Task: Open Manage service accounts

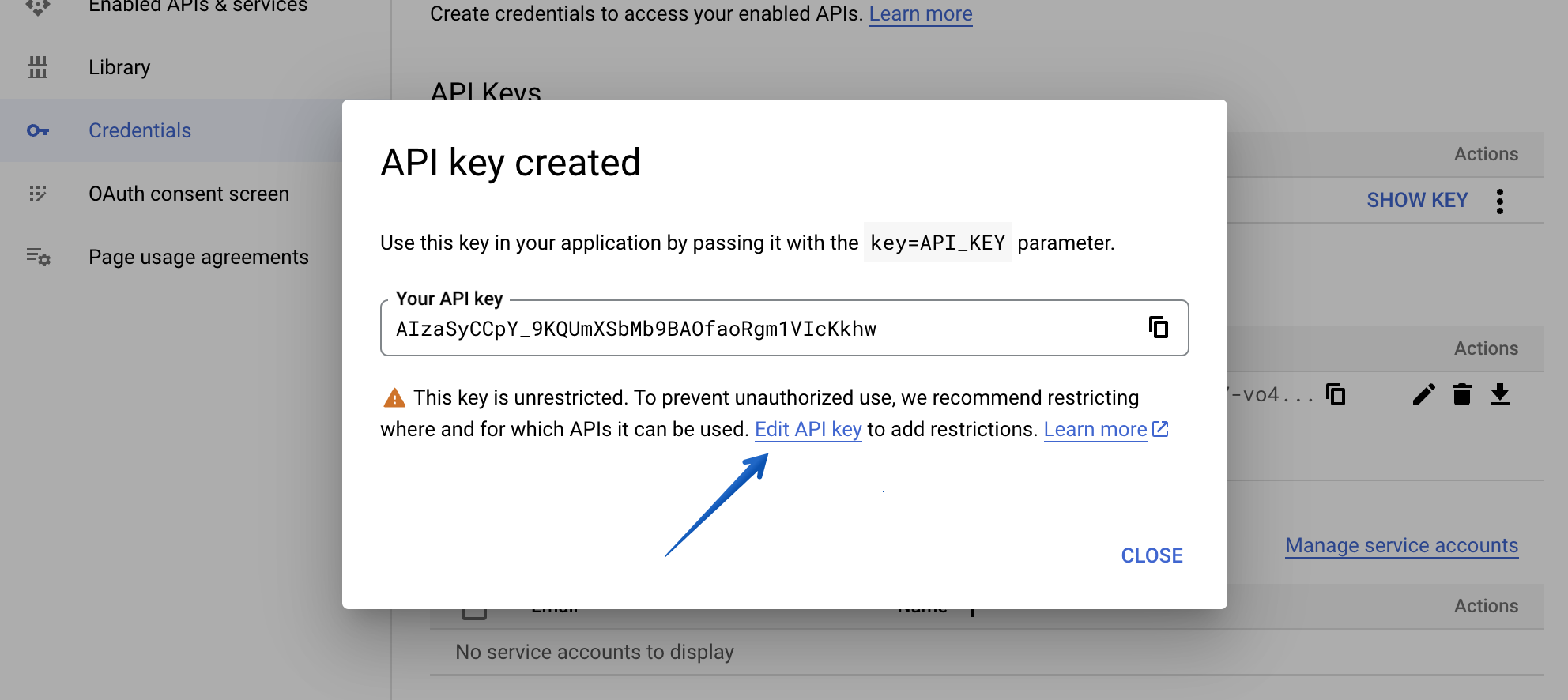Action: point(1400,545)
